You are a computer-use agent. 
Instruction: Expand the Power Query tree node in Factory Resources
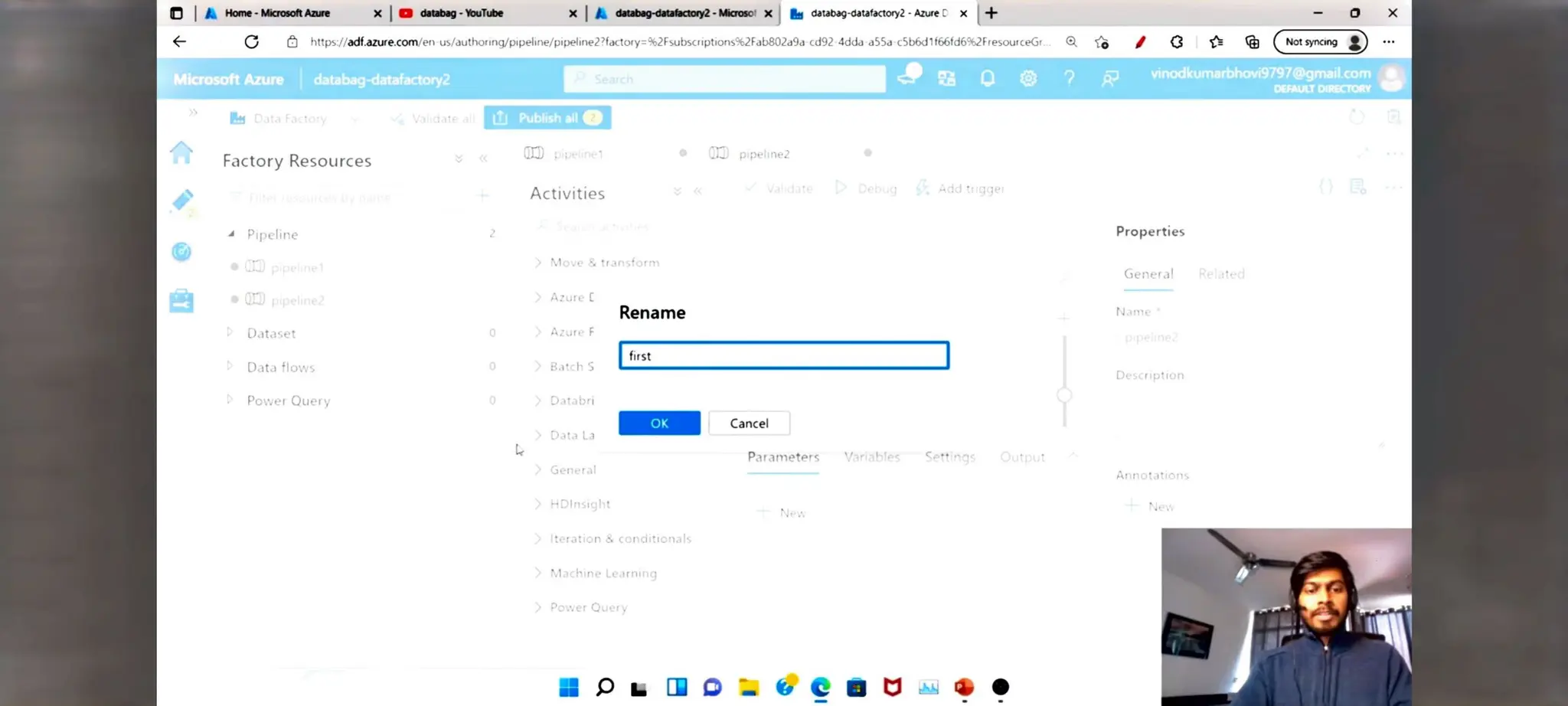click(x=230, y=400)
